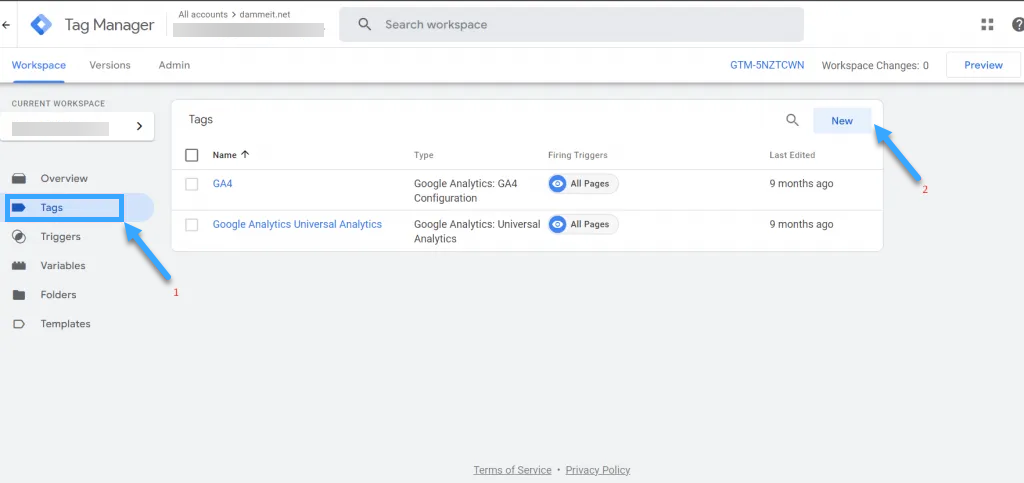Check the Google Analytics Universal Analytics box
The width and height of the screenshot is (1024, 483).
[x=191, y=225]
